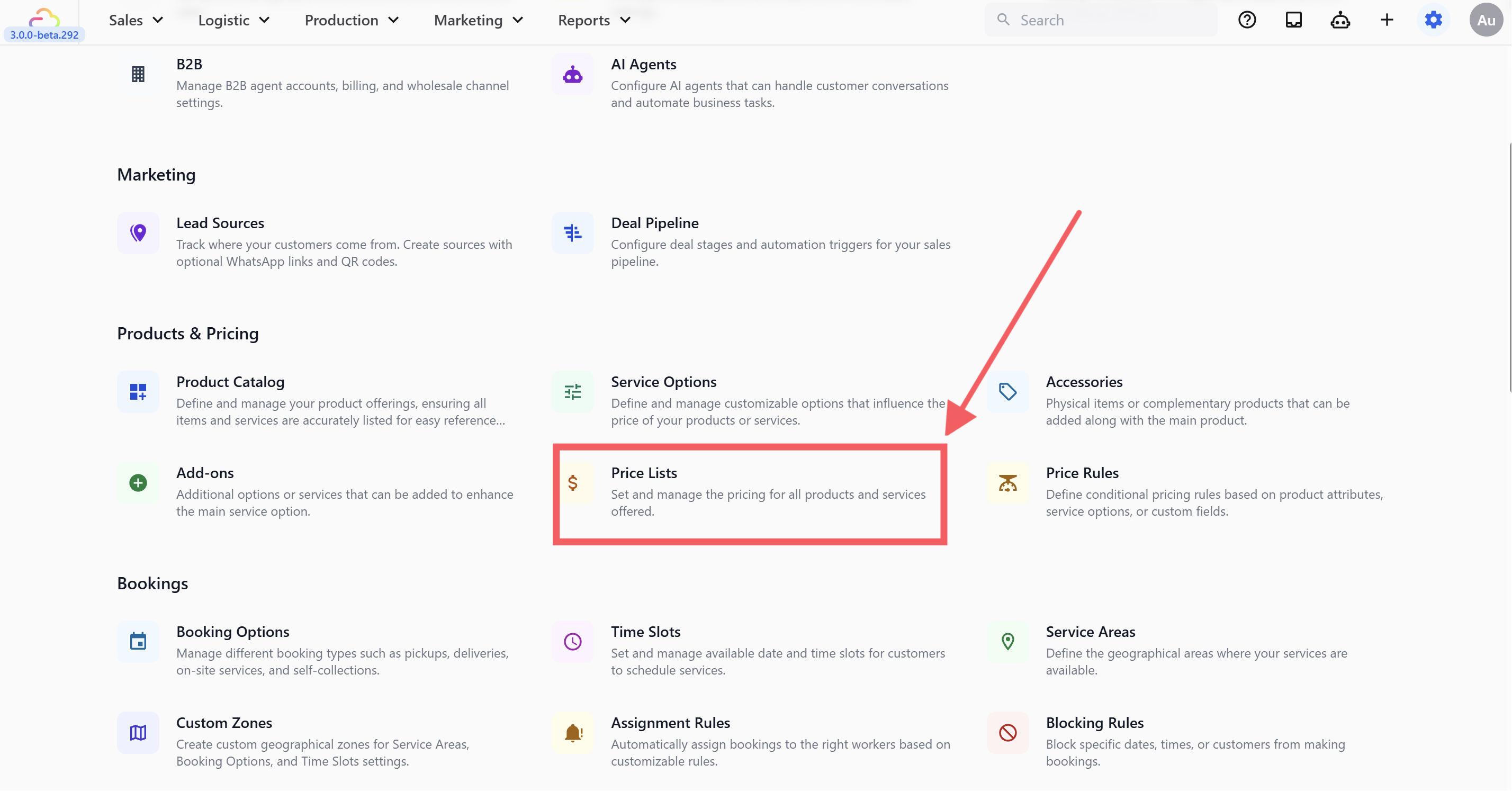1512x791 pixels.
Task: Click the Assignment Rules bell icon
Action: click(x=573, y=732)
